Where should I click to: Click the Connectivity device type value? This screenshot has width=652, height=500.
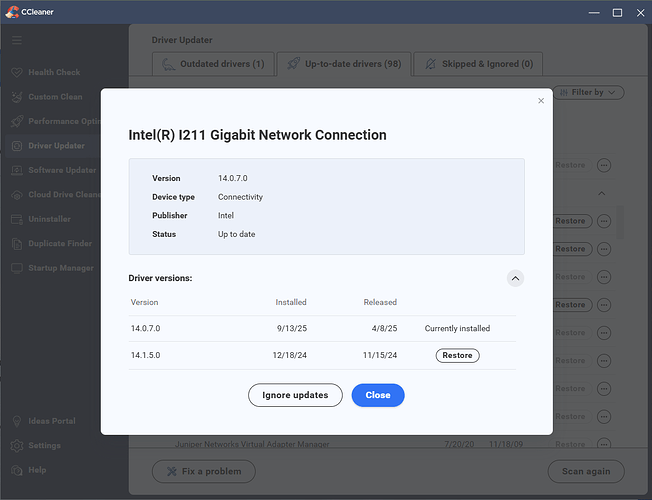click(x=240, y=197)
